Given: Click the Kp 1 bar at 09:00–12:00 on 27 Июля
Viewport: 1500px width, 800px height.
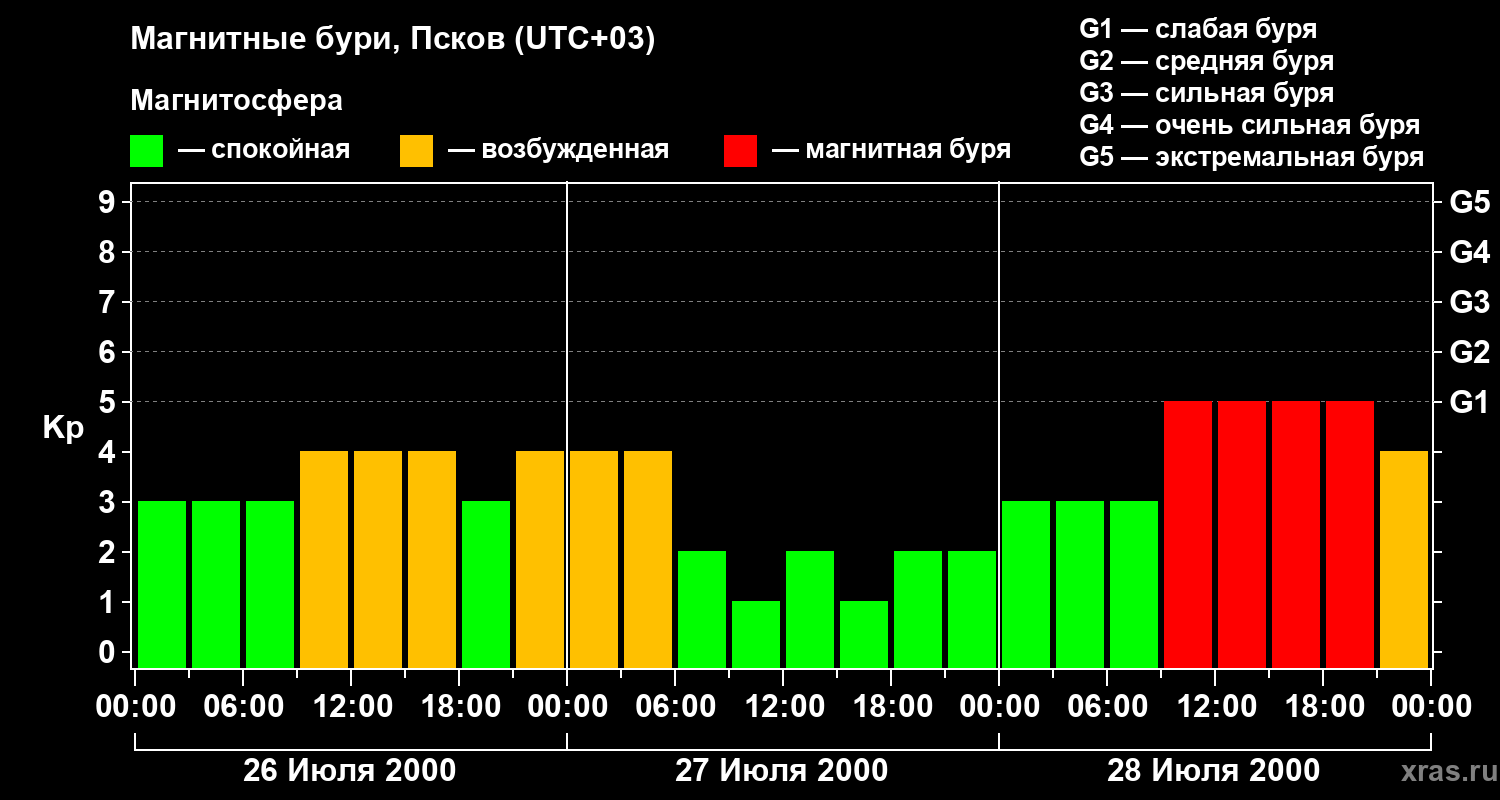Looking at the screenshot, I should point(756,634).
